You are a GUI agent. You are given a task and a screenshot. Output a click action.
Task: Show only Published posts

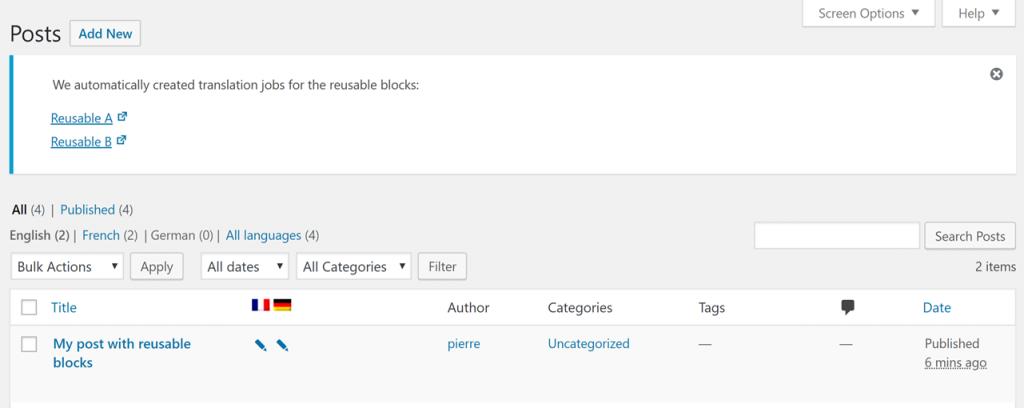87,210
